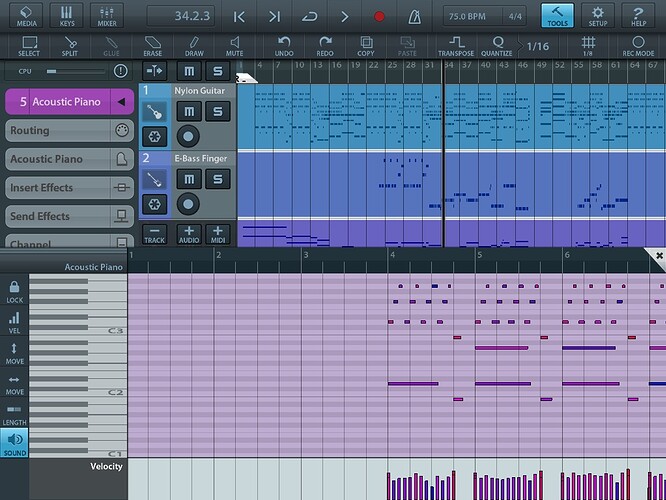666x500 pixels.
Task: Mute the Nylon Guitar track
Action: tap(188, 110)
